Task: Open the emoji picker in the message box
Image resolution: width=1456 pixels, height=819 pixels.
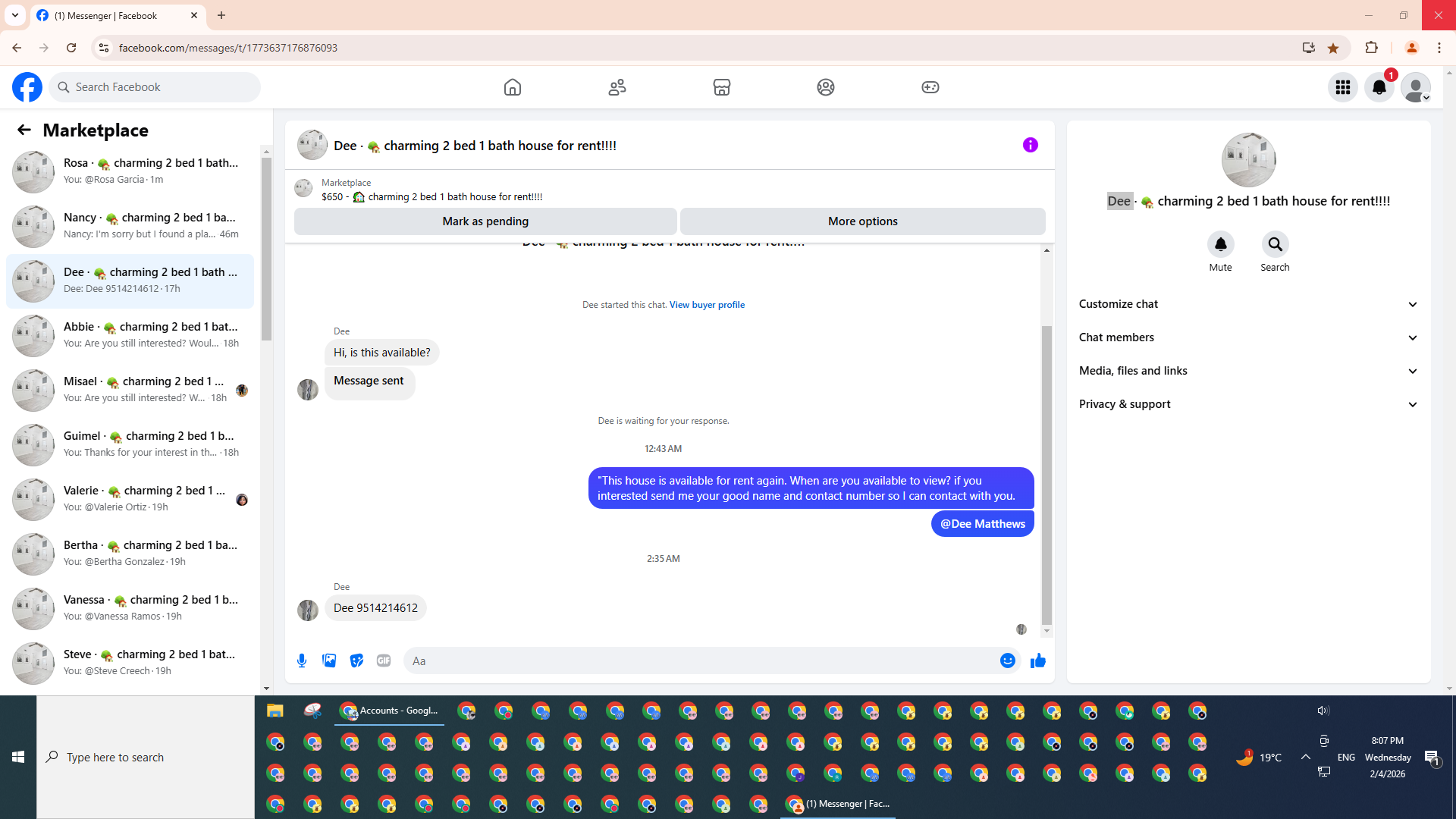Action: pos(1007,661)
